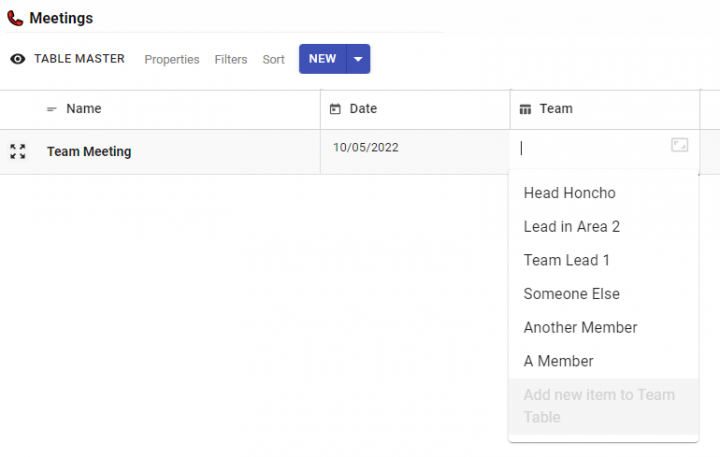Click the table icon in Team header
This screenshot has height=457, width=720.
pyautogui.click(x=526, y=109)
